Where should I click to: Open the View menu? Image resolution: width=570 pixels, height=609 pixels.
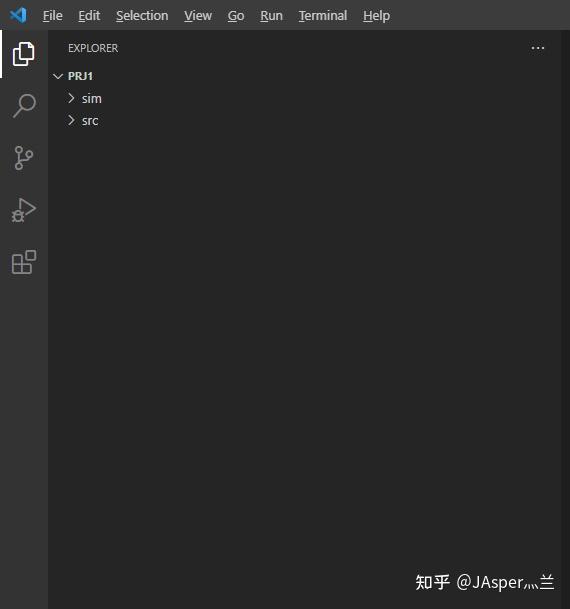pyautogui.click(x=198, y=16)
